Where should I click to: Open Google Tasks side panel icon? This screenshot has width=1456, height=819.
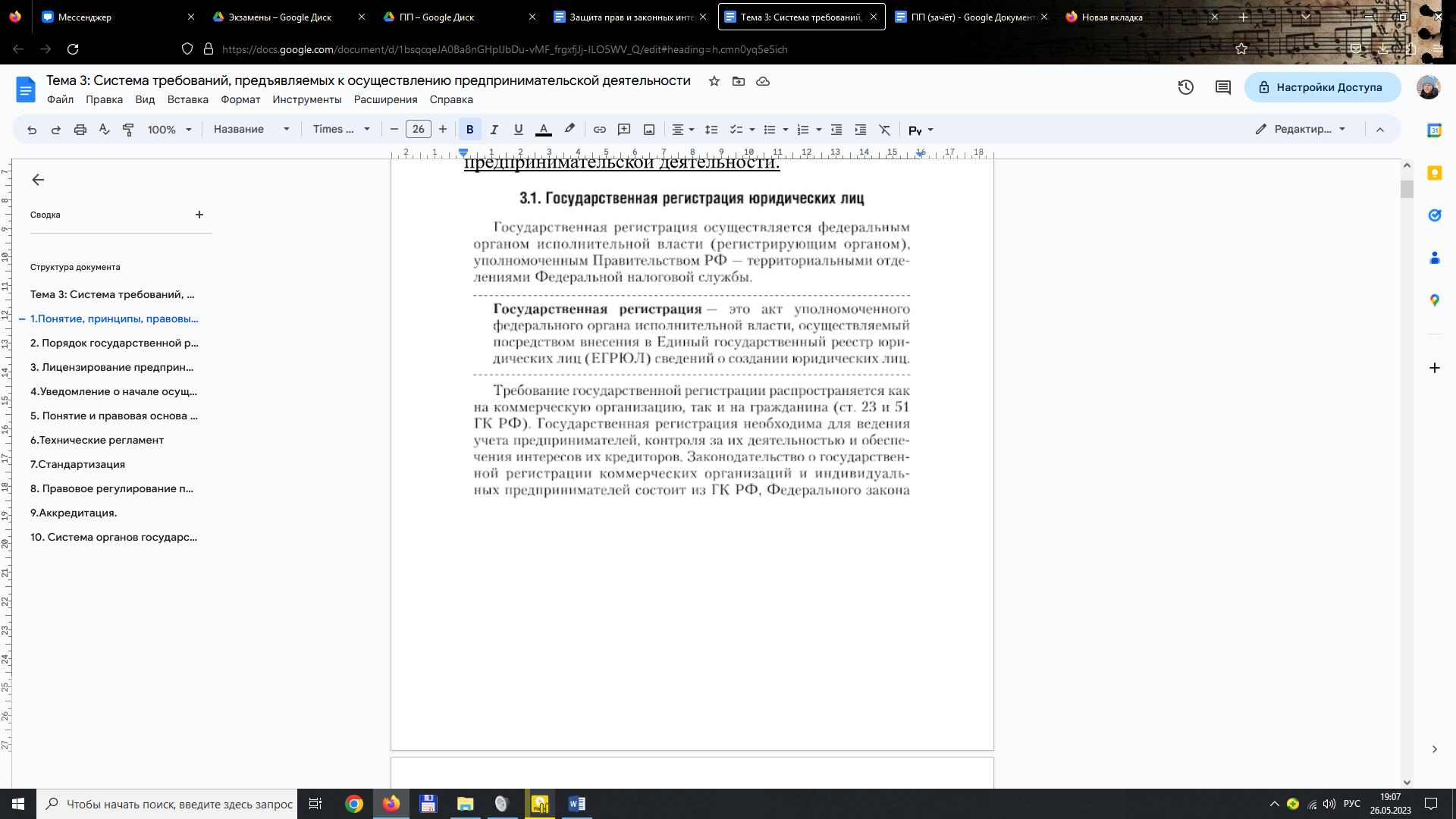coord(1435,215)
